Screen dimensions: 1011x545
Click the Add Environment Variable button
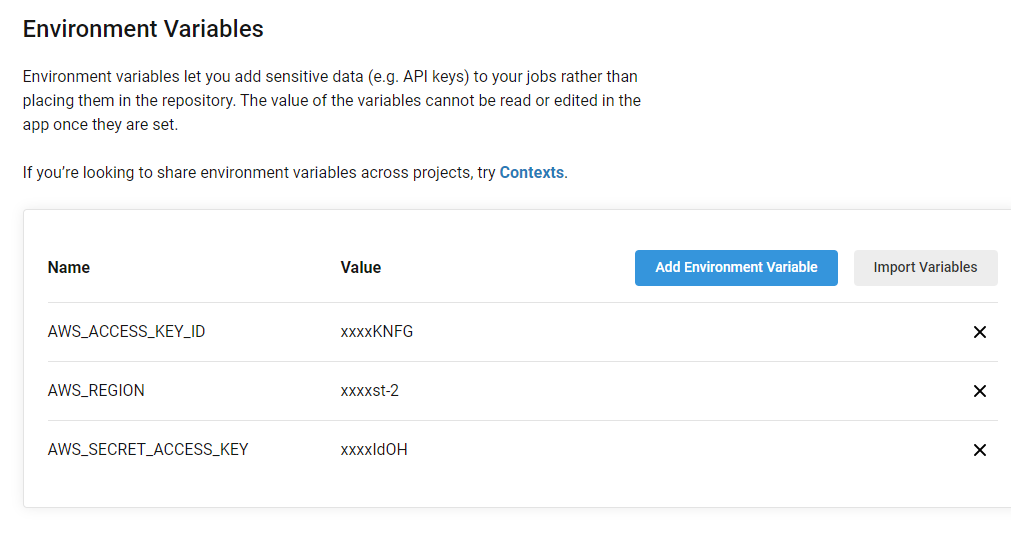[x=736, y=268]
